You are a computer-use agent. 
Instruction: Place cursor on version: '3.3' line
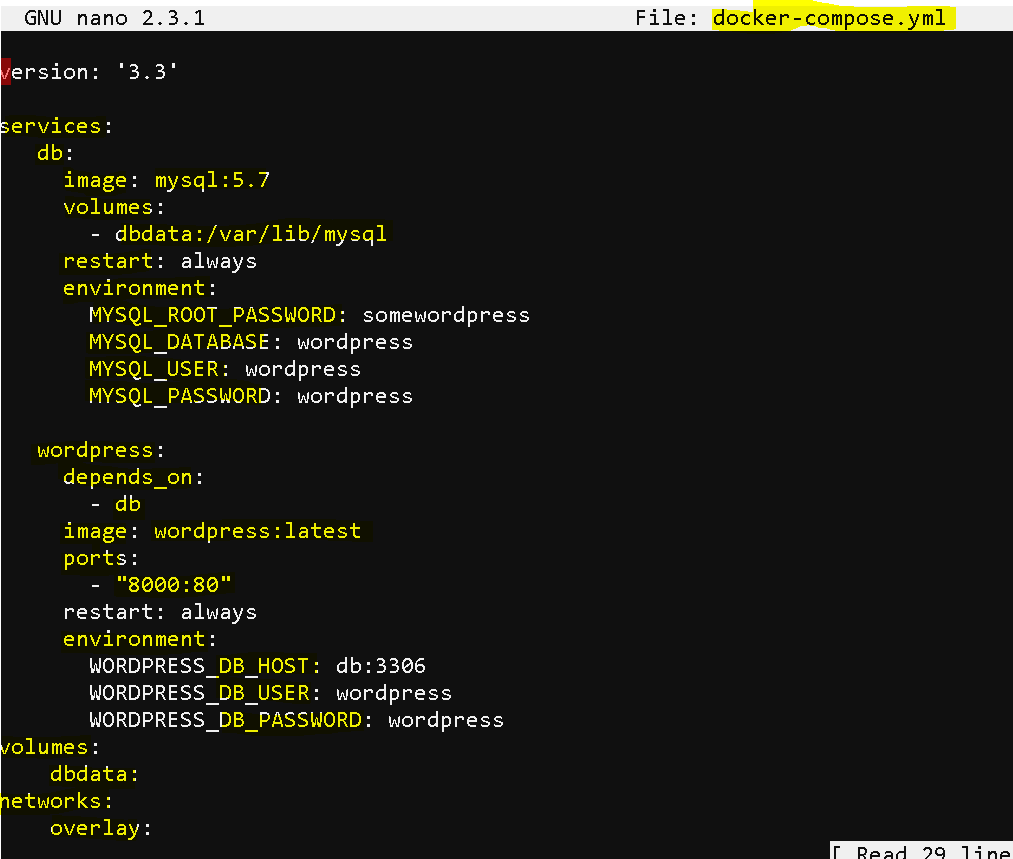pyautogui.click(x=89, y=72)
